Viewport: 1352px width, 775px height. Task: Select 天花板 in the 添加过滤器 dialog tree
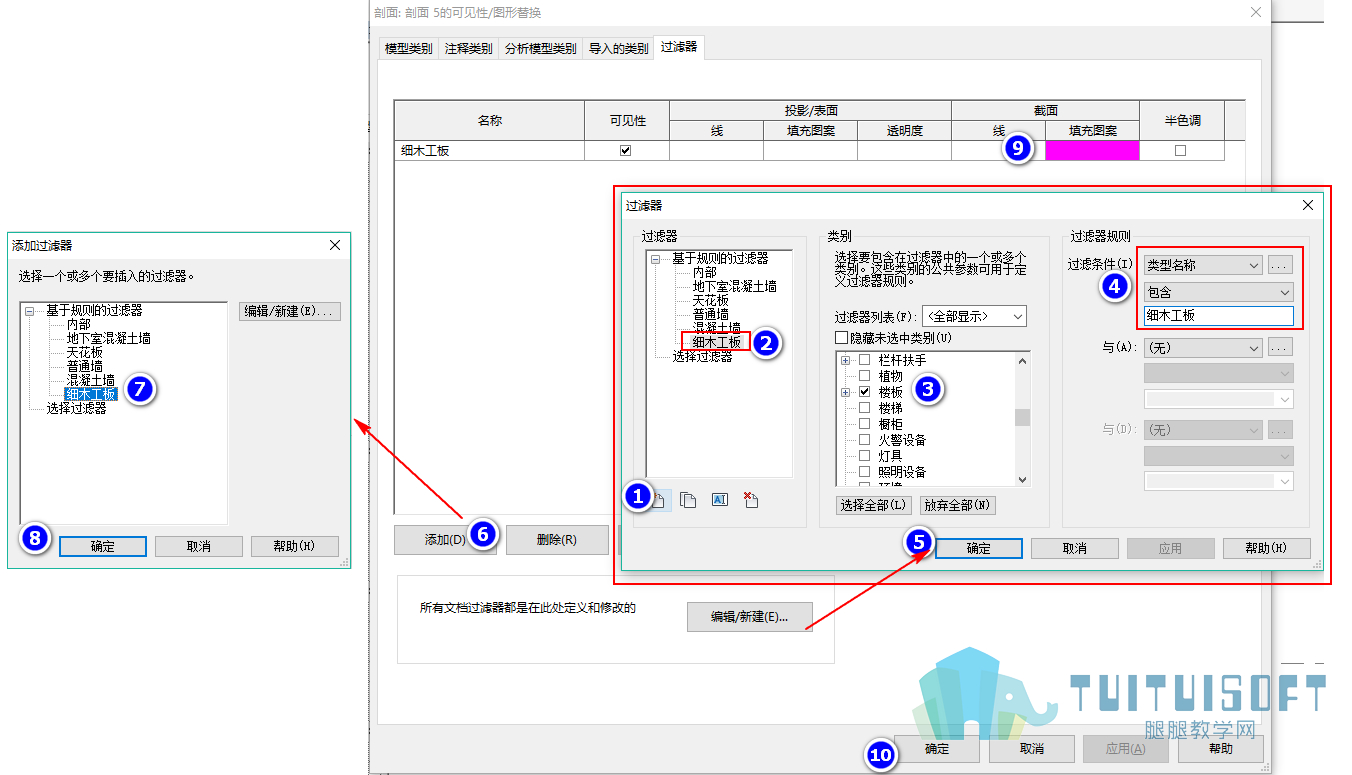[85, 352]
